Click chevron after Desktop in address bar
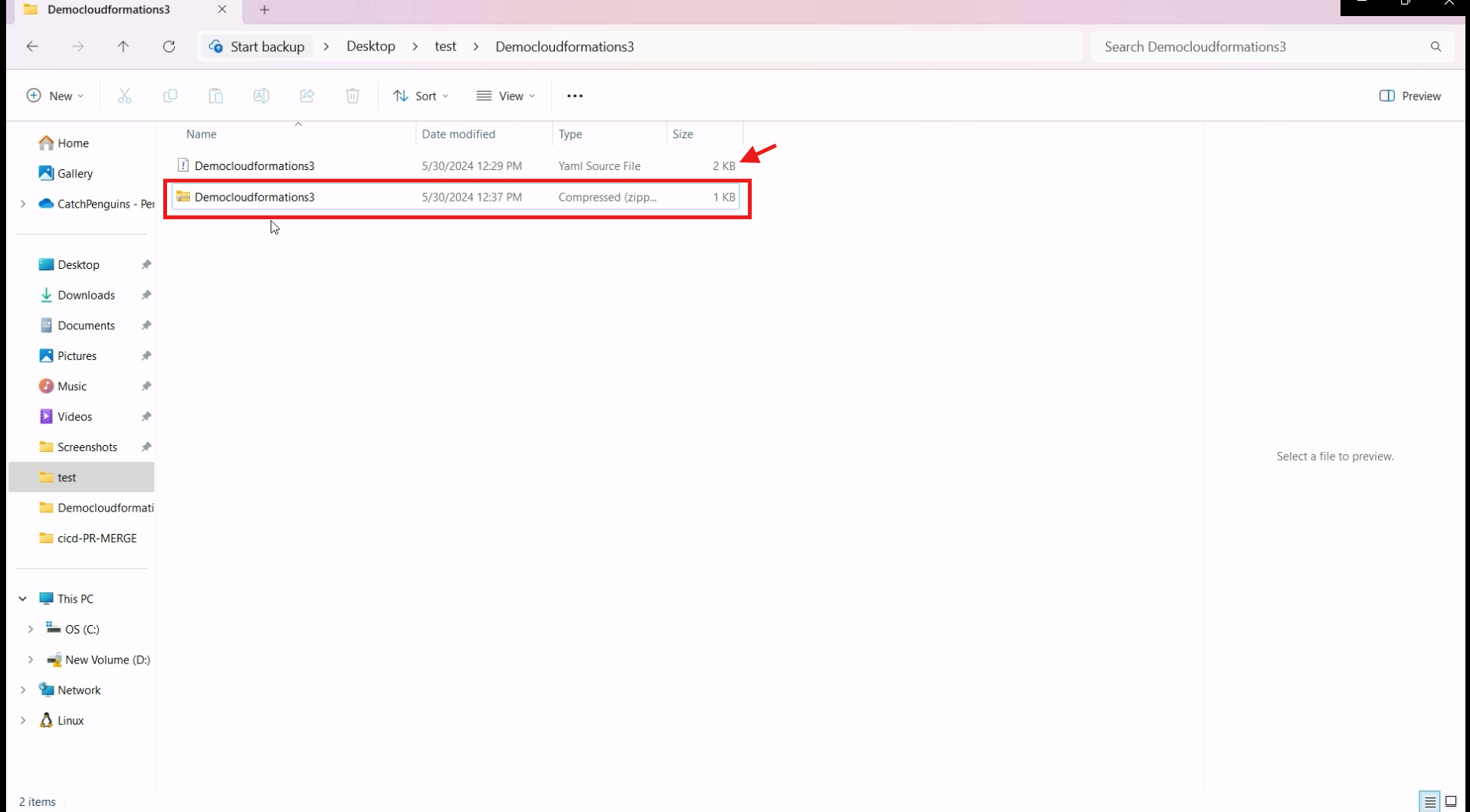The image size is (1470, 812). tap(415, 47)
